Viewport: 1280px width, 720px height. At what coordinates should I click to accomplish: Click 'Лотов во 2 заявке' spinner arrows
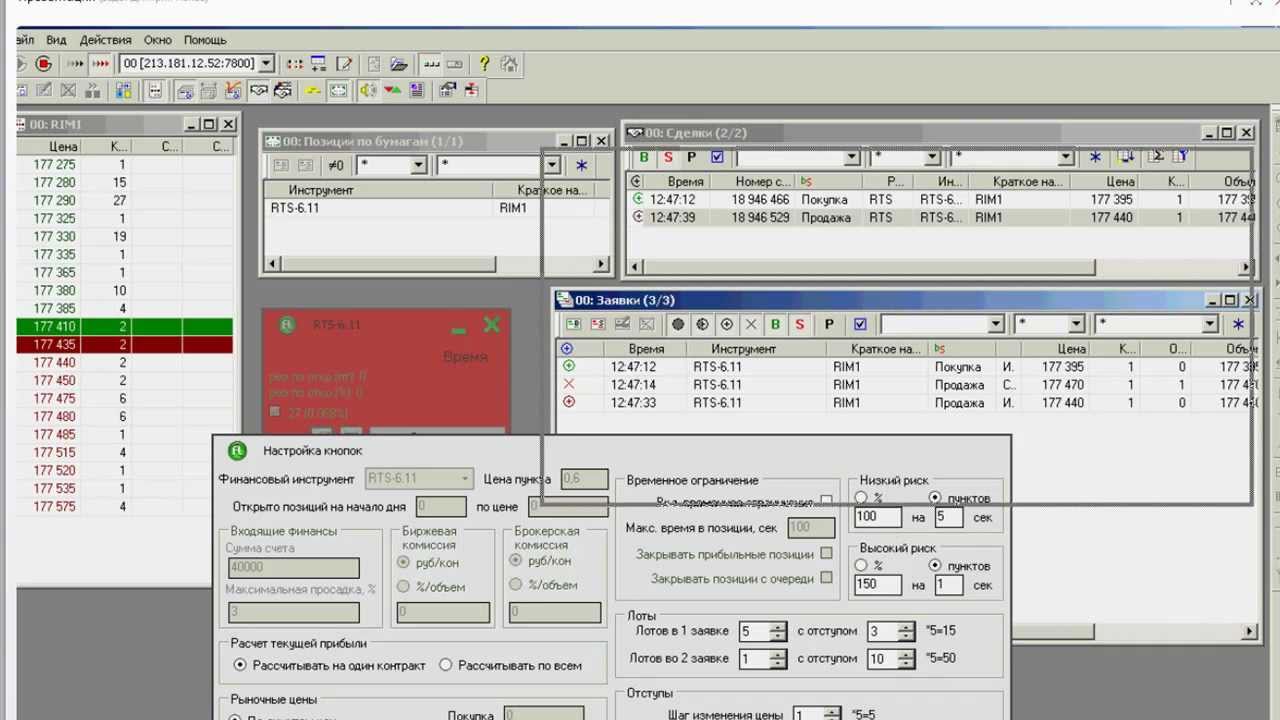click(x=777, y=659)
